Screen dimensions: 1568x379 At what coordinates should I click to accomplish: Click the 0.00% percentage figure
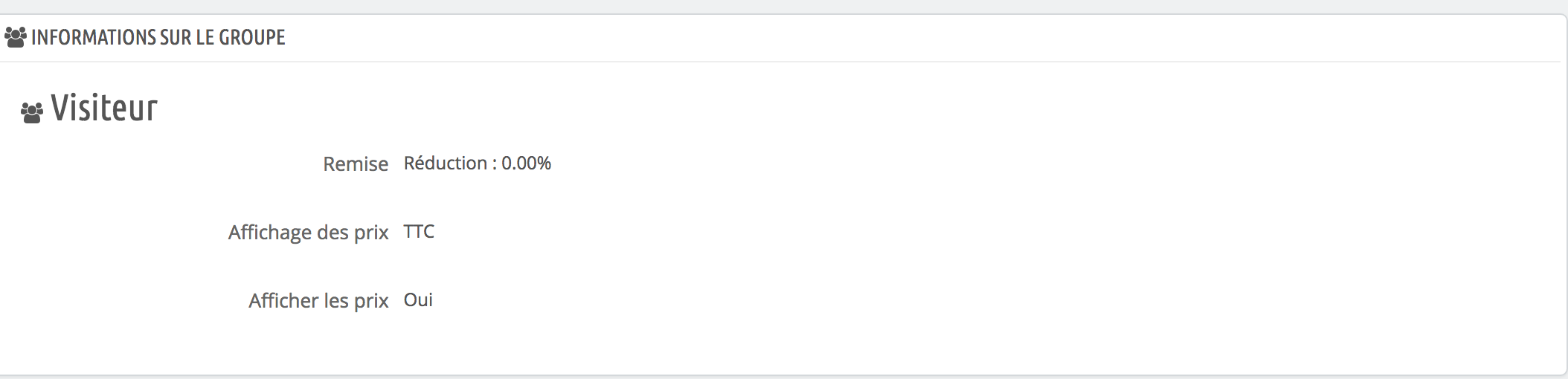[526, 163]
